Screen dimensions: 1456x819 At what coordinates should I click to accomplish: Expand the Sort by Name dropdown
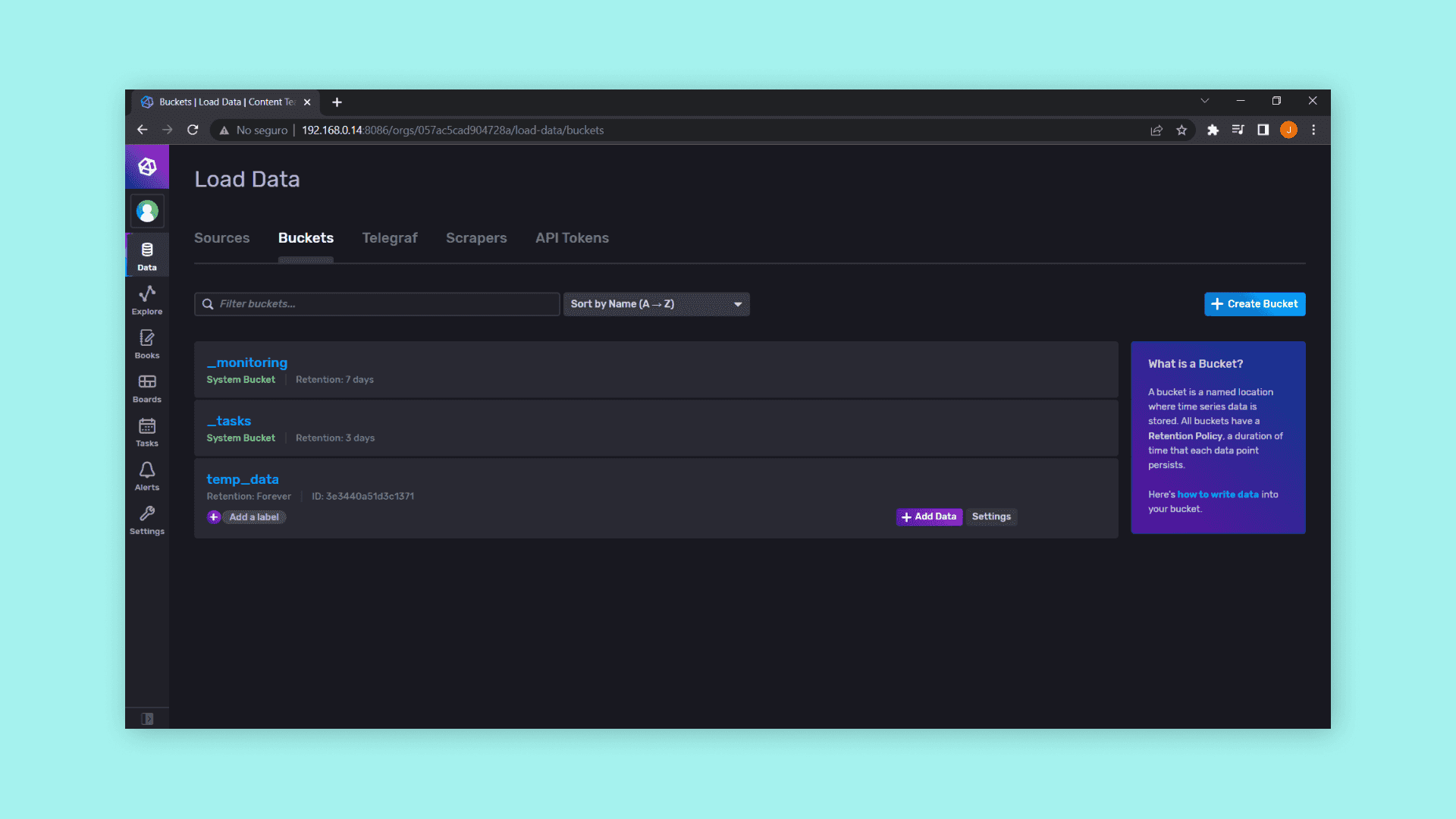pyautogui.click(x=656, y=304)
